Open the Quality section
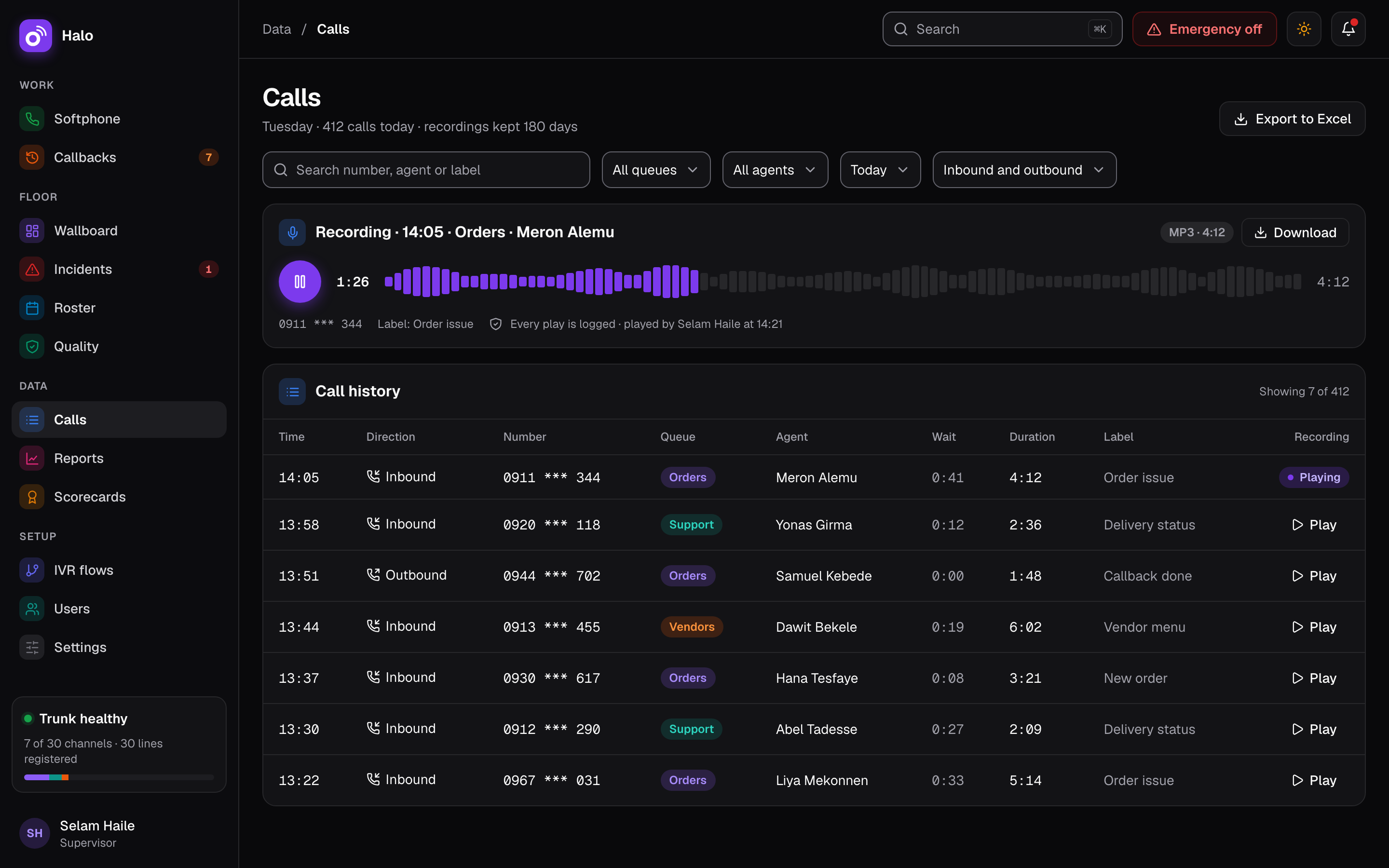The height and width of the screenshot is (868, 1389). tap(119, 346)
